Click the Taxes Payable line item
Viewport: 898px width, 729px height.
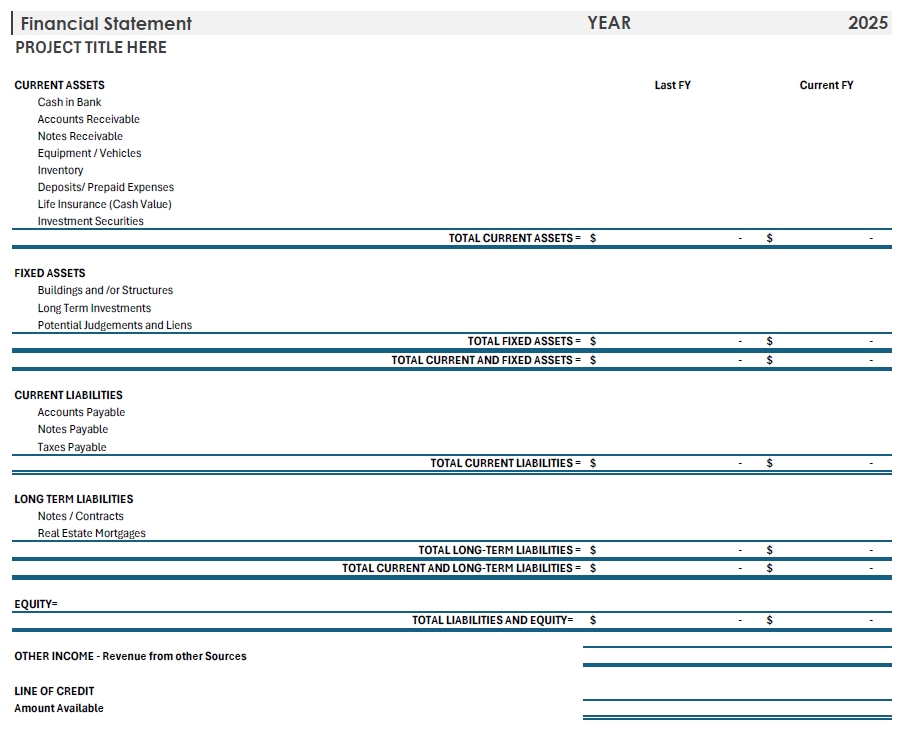point(71,447)
